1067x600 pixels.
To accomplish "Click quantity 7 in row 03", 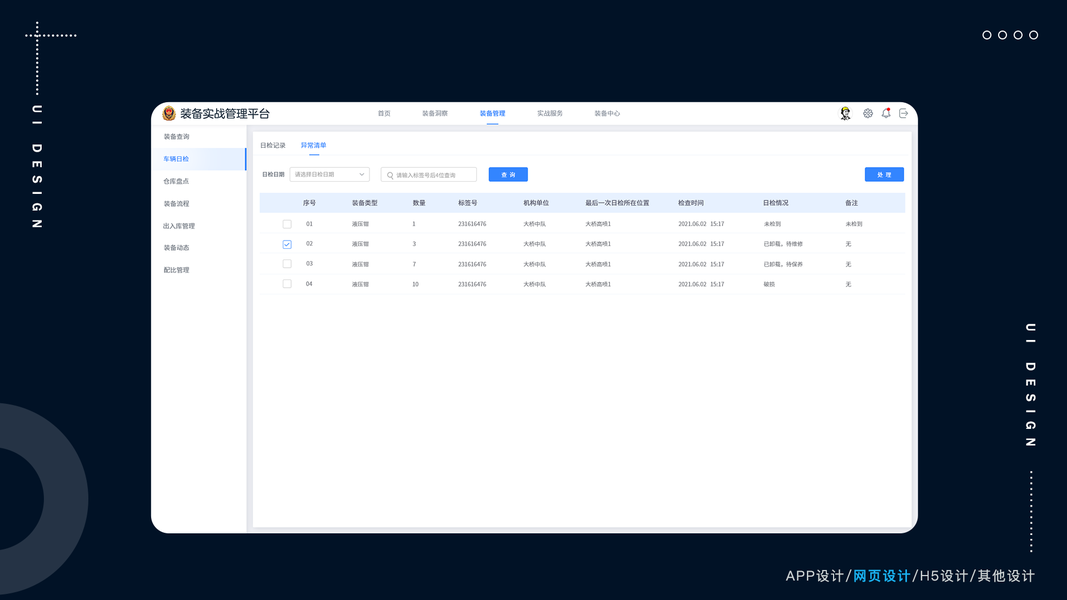I will coord(414,264).
